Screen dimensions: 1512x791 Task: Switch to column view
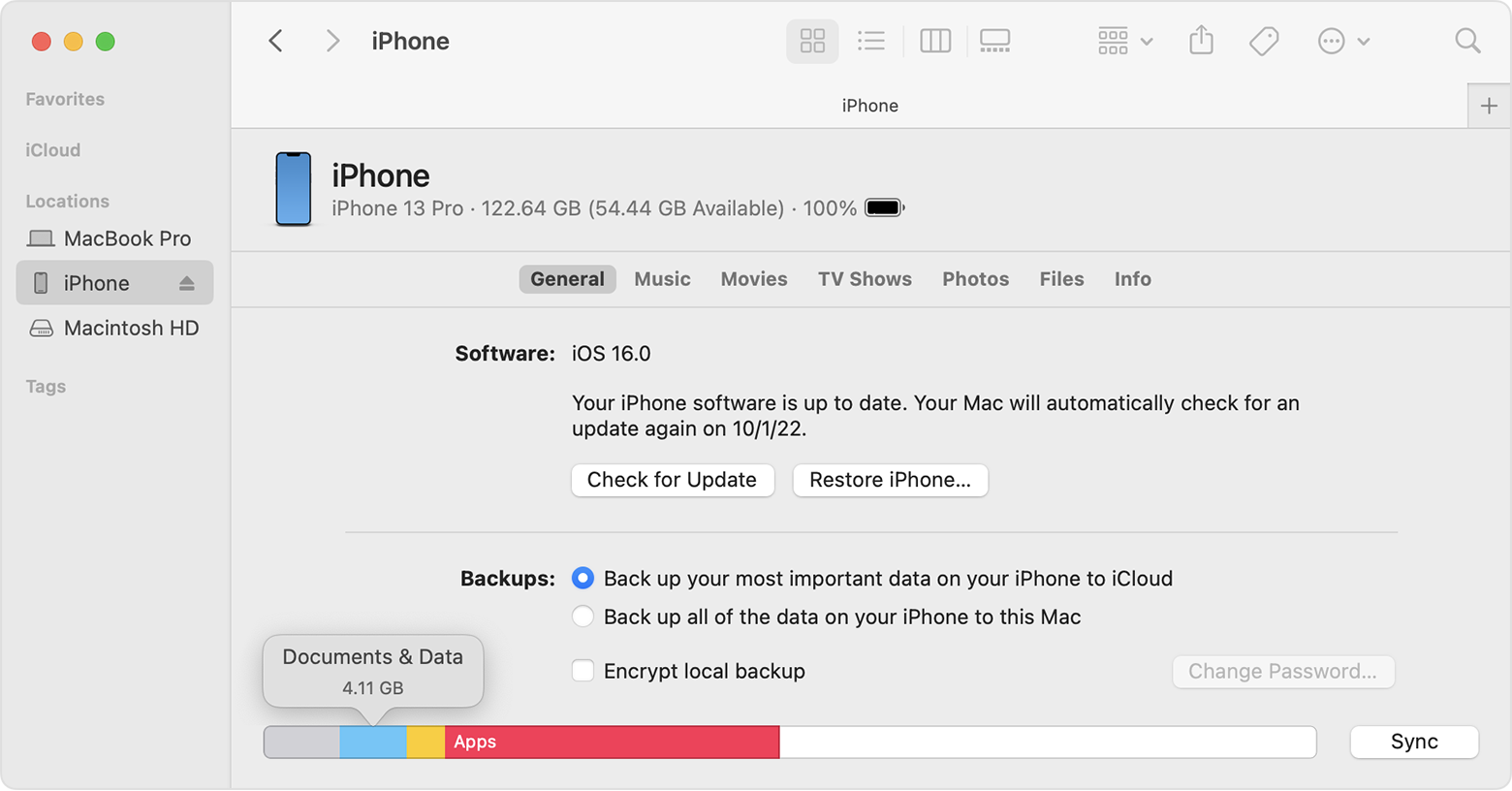(934, 41)
